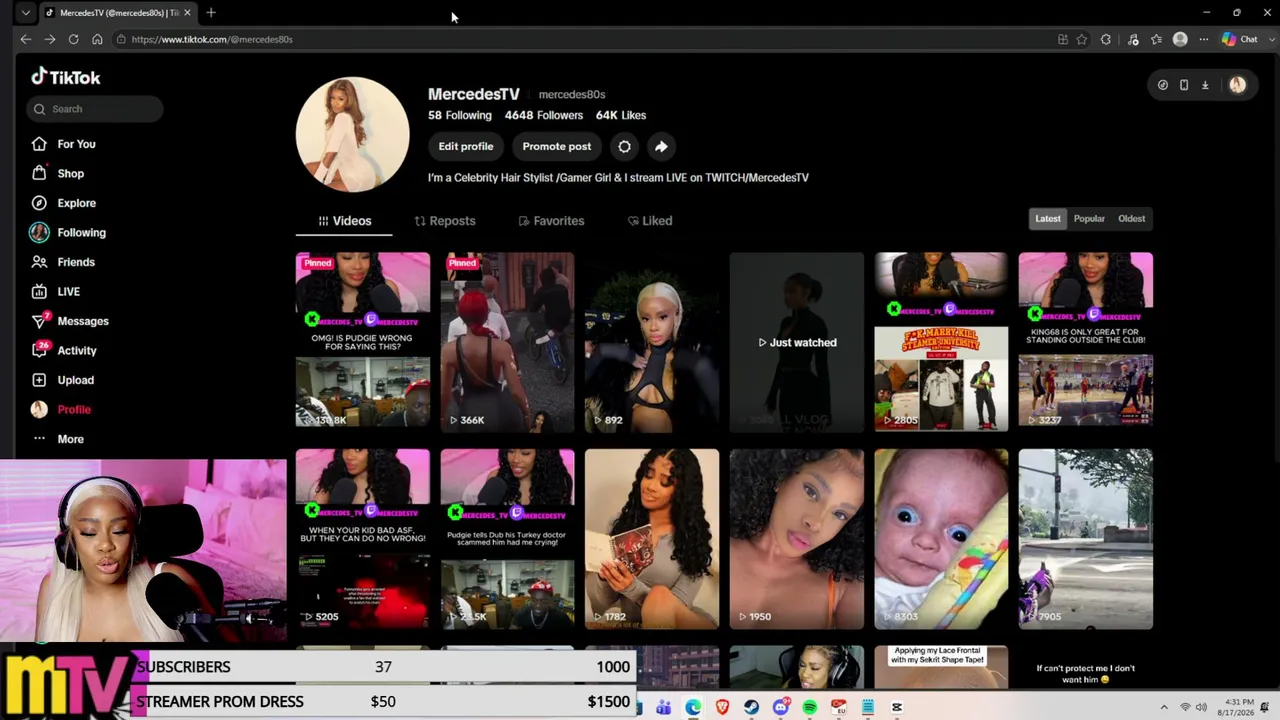This screenshot has width=1280, height=720.
Task: Show hidden system tray icons
Action: (1164, 708)
